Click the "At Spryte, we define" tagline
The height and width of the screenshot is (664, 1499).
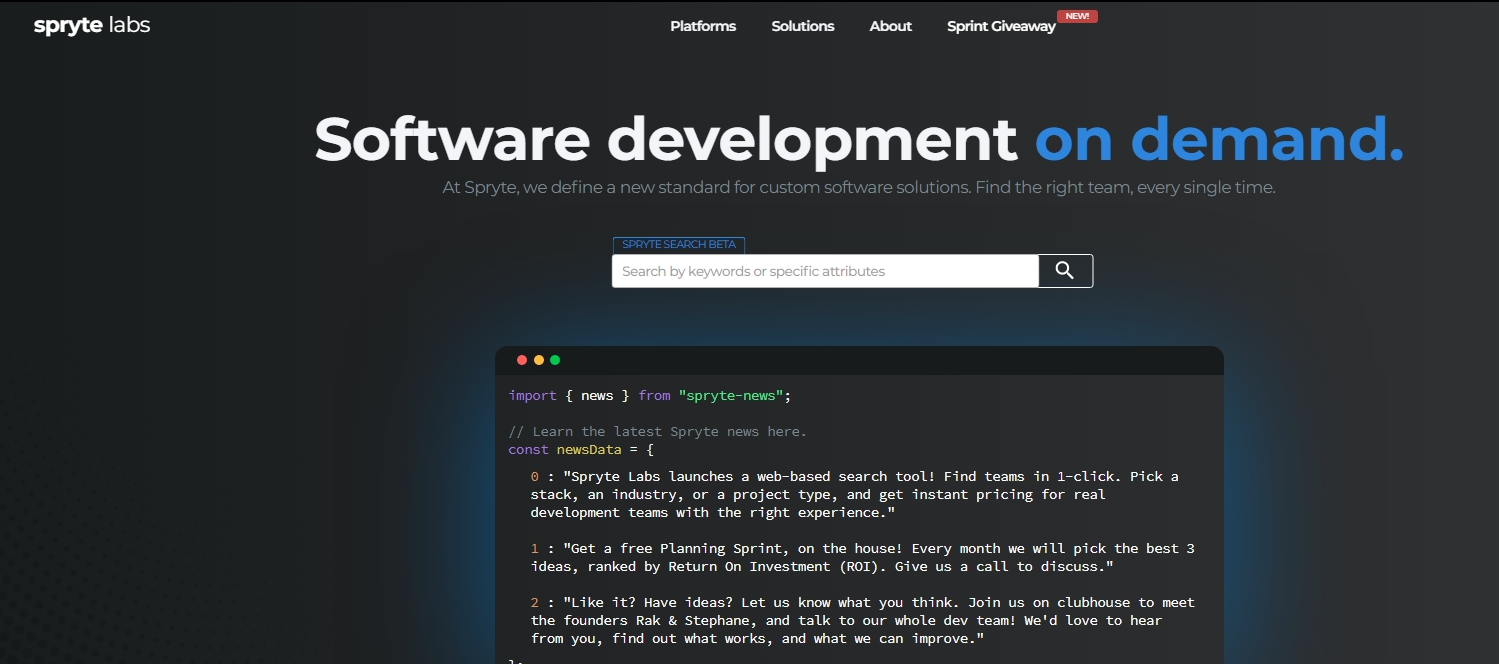(x=859, y=187)
